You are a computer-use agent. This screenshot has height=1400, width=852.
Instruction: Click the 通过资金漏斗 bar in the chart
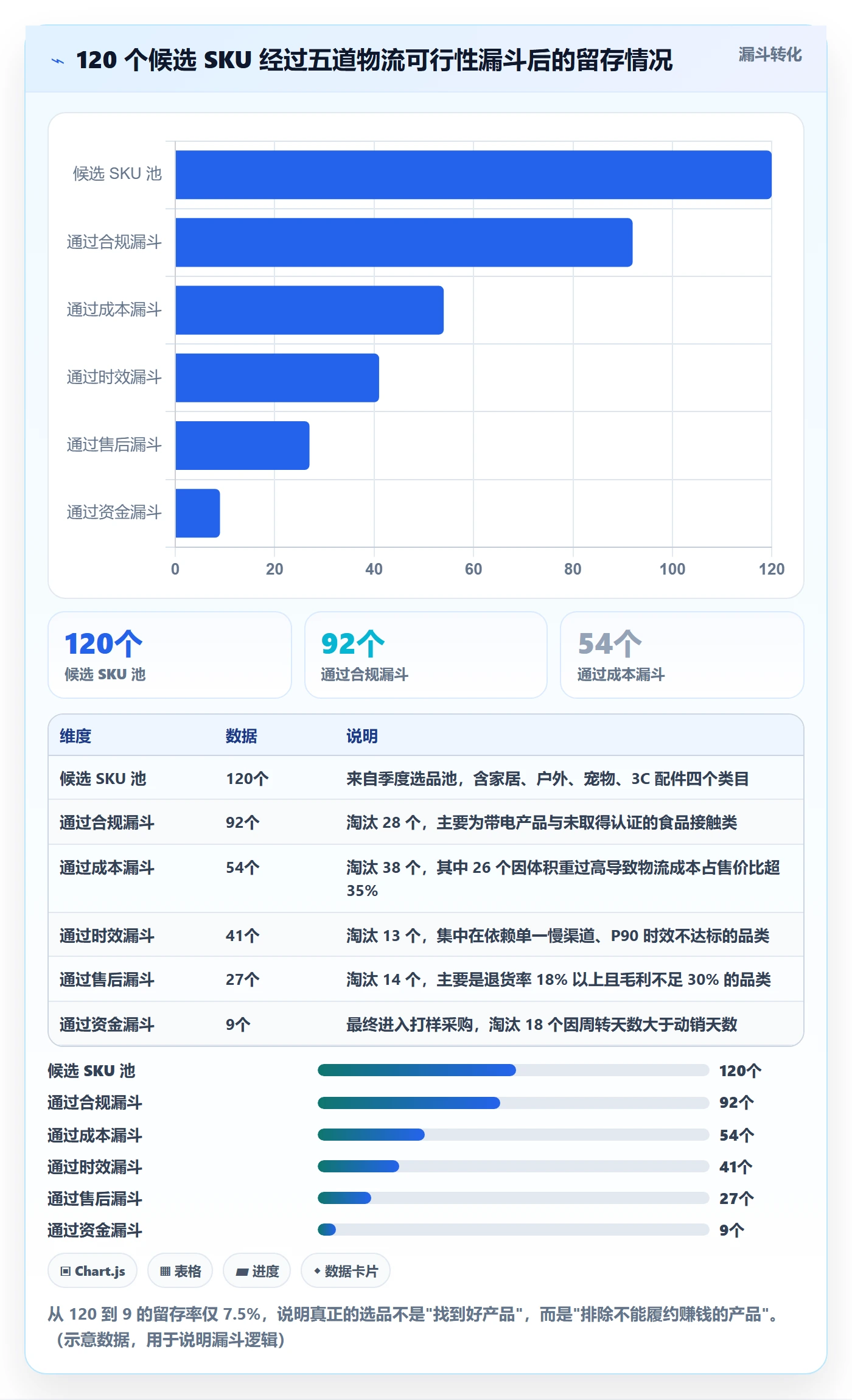tap(198, 513)
